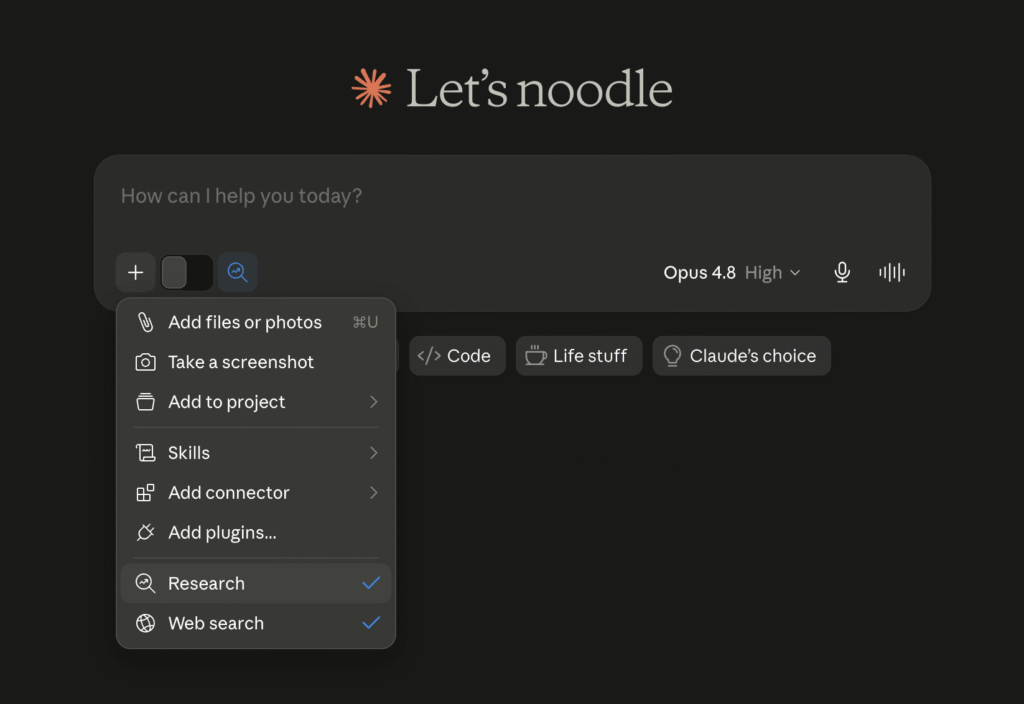Expand the Skills submenu chevron
This screenshot has height=704, width=1024.
(374, 453)
